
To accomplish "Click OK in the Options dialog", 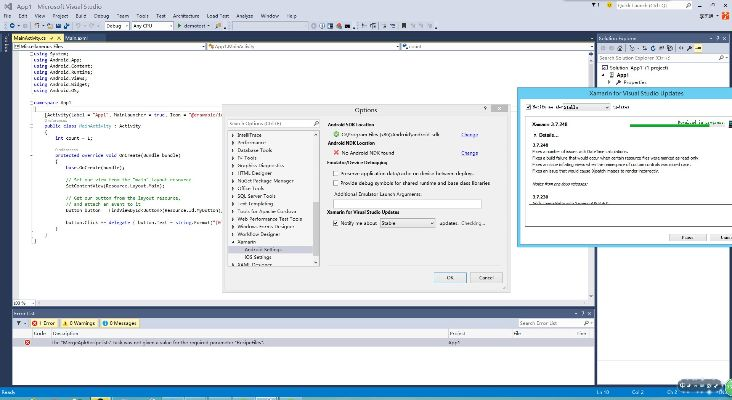I will point(449,277).
